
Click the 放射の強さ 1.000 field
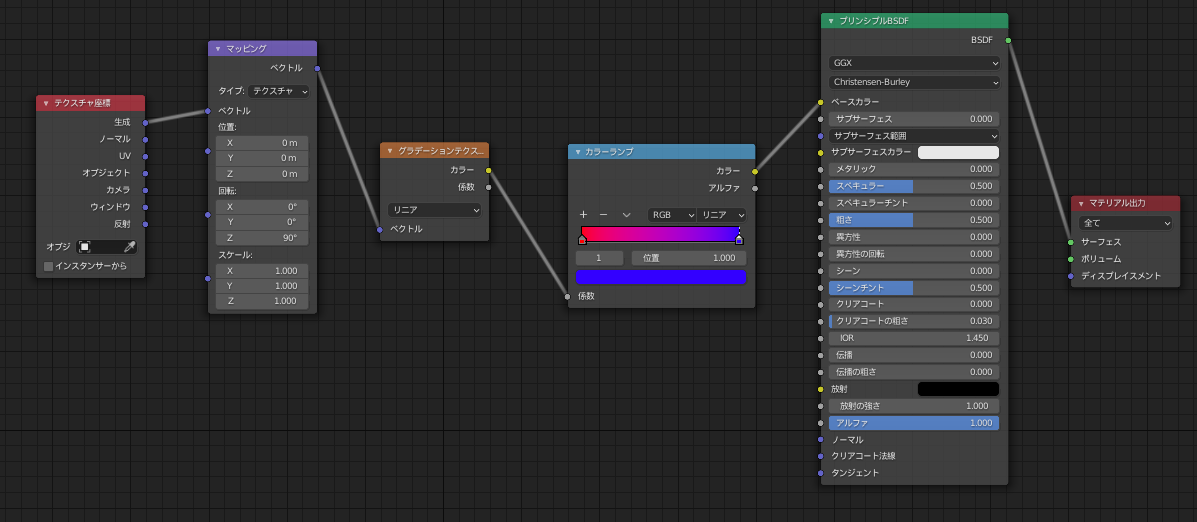(x=914, y=406)
